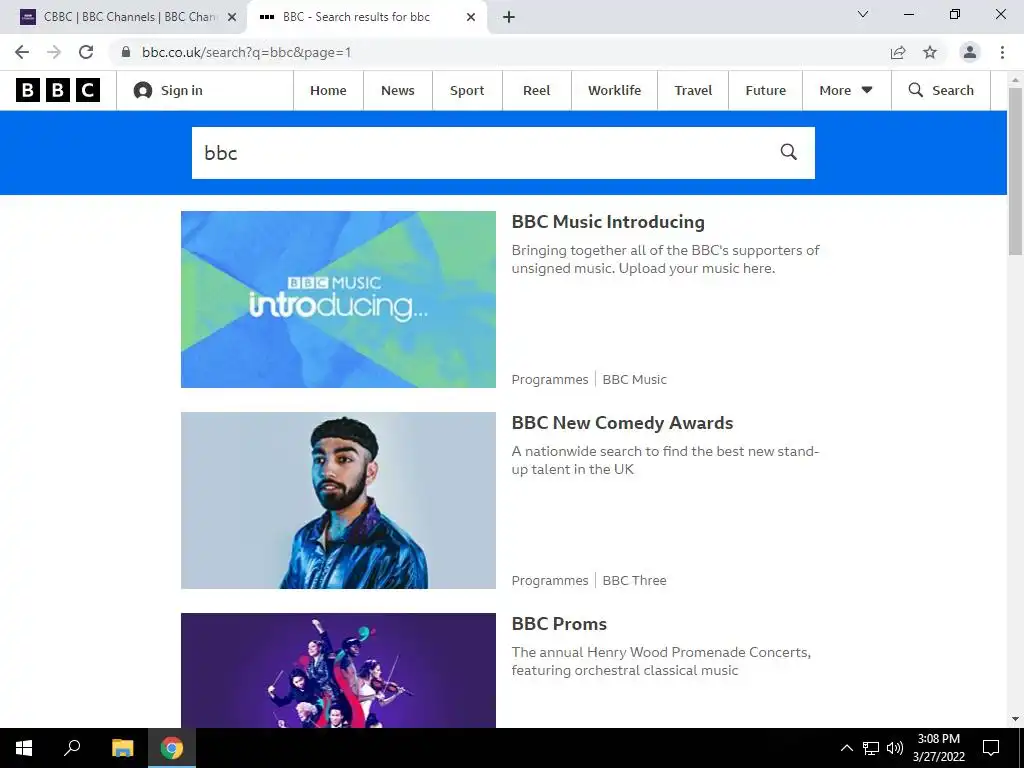
Task: Open Worklife from the navigation bar
Action: coord(615,90)
